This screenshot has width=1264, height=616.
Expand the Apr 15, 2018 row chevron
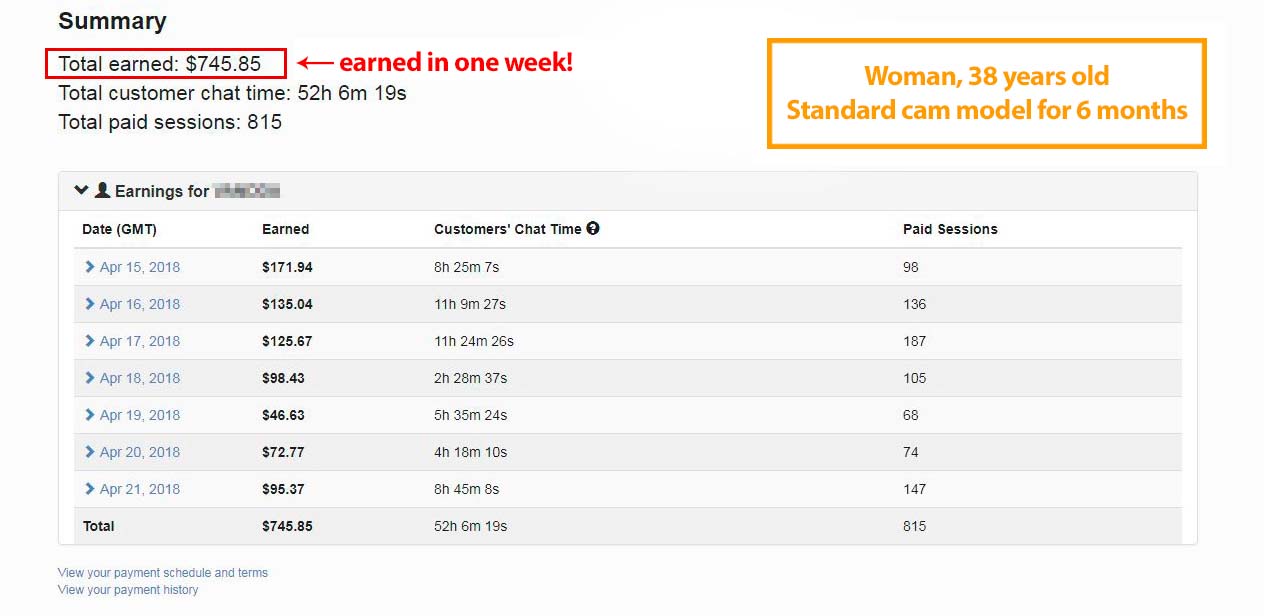pyautogui.click(x=90, y=267)
